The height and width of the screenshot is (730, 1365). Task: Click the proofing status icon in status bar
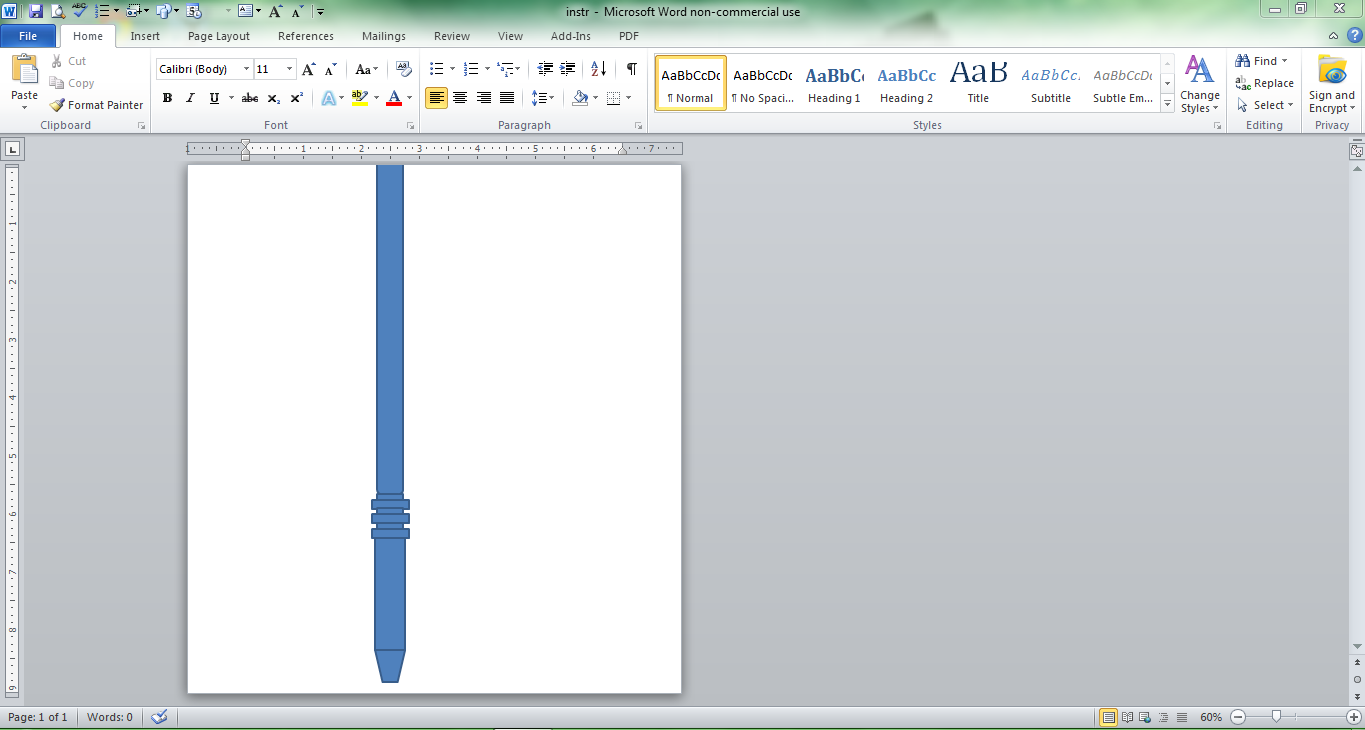[159, 717]
